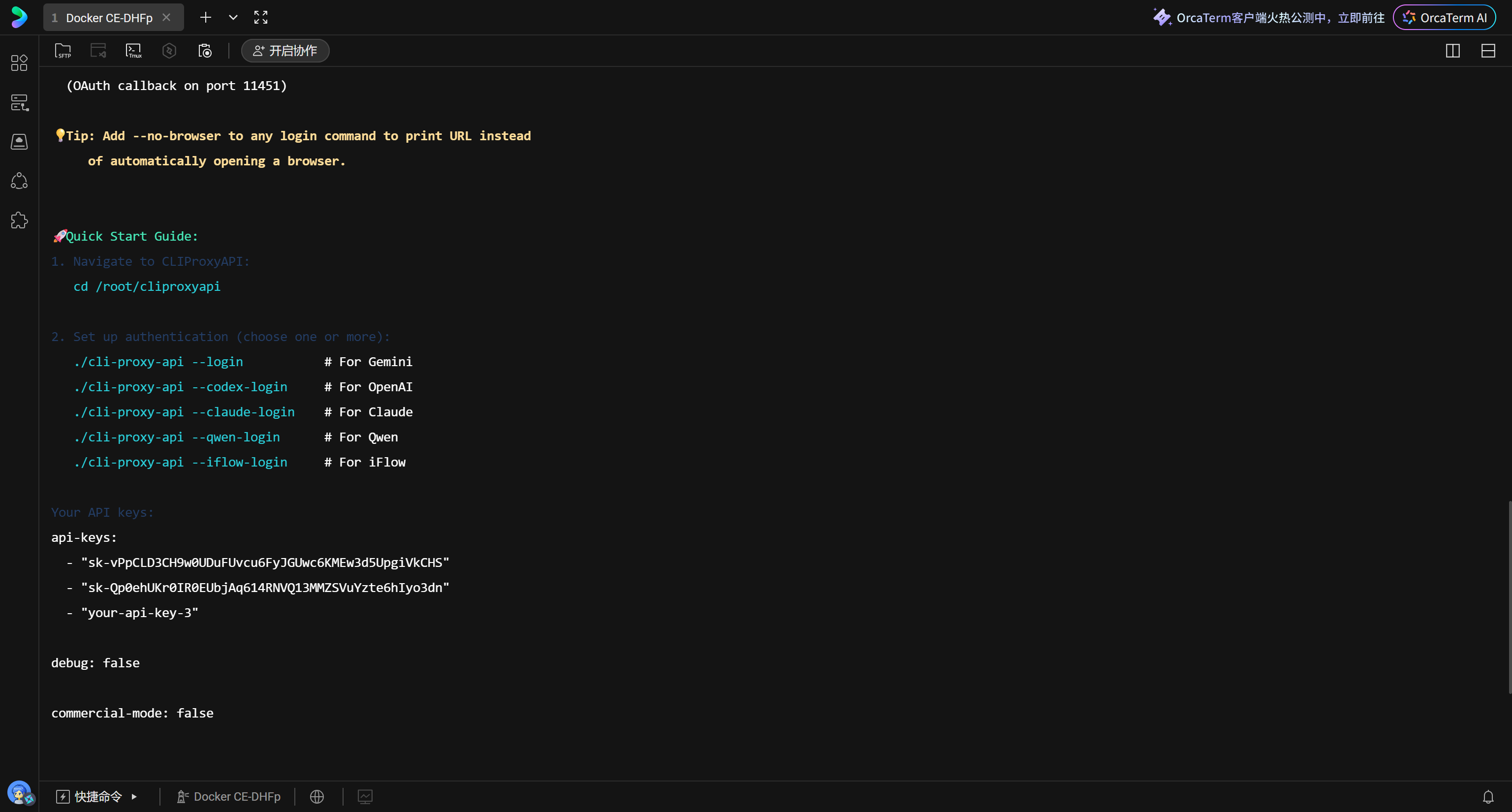Screen dimensions: 1512x812
Task: Click the globe network icon in status bar
Action: point(317,797)
